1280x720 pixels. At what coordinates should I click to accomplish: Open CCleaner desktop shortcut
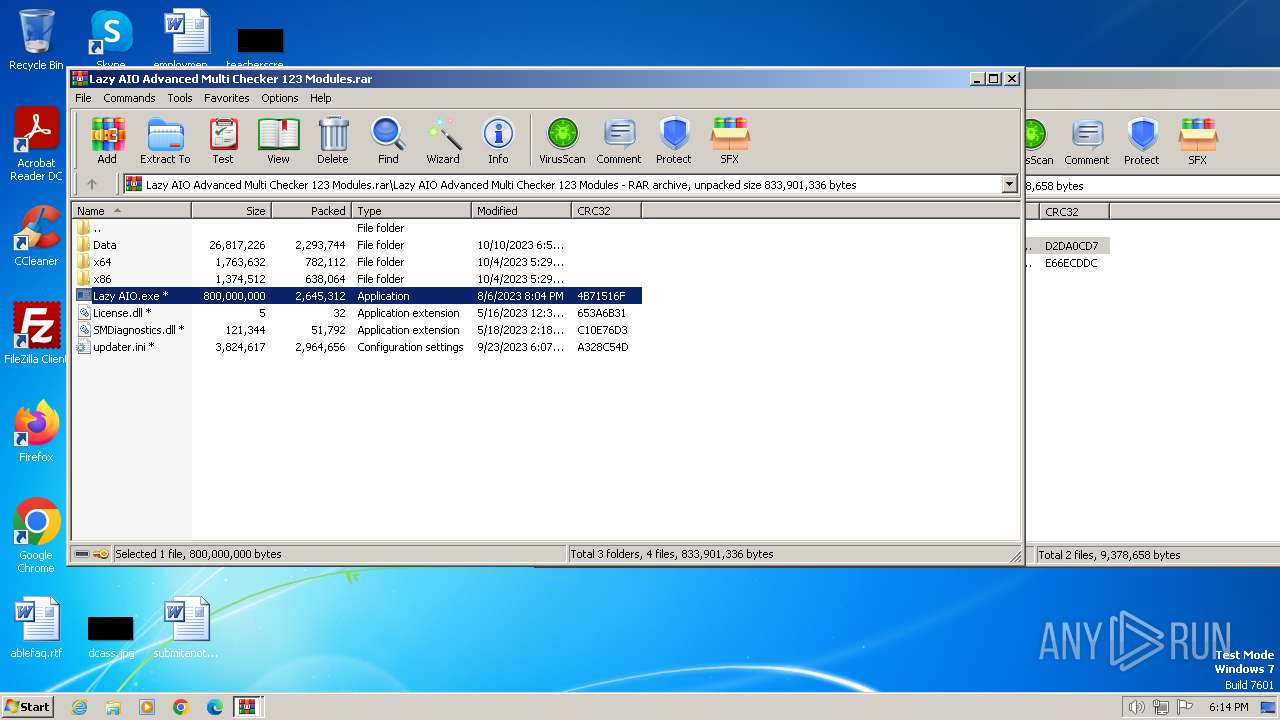(36, 236)
